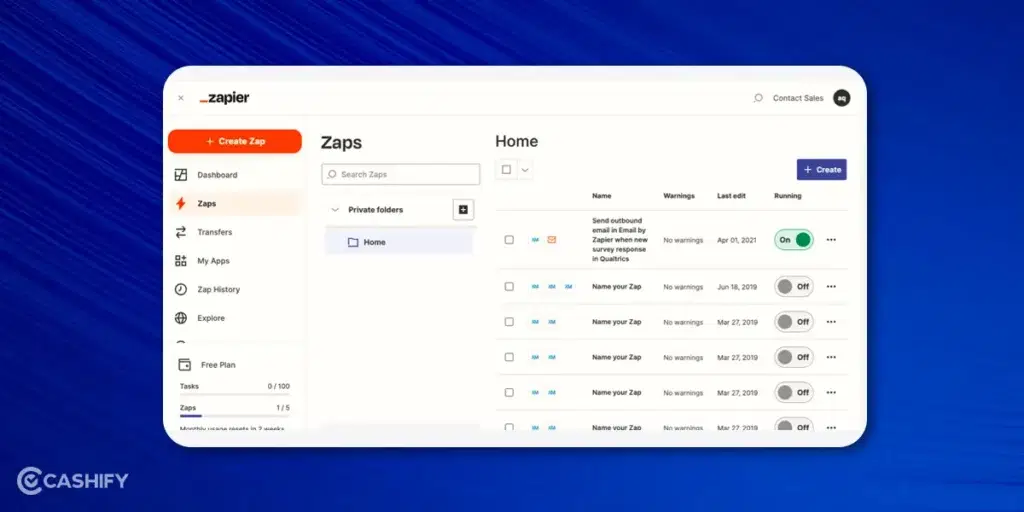Click the Zaps page heading
Image resolution: width=1024 pixels, height=512 pixels.
(341, 143)
